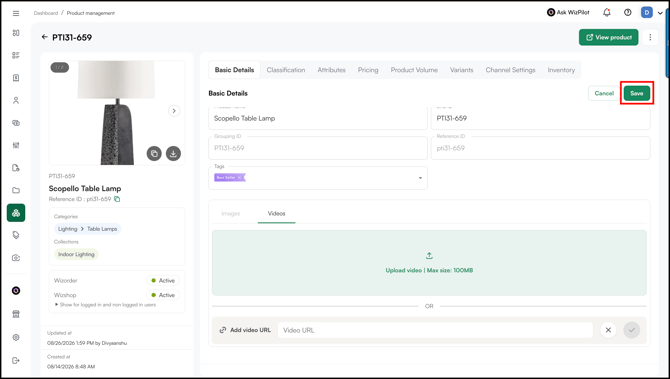The height and width of the screenshot is (379, 670).
Task: Discard the video URL with the X button
Action: [608, 330]
